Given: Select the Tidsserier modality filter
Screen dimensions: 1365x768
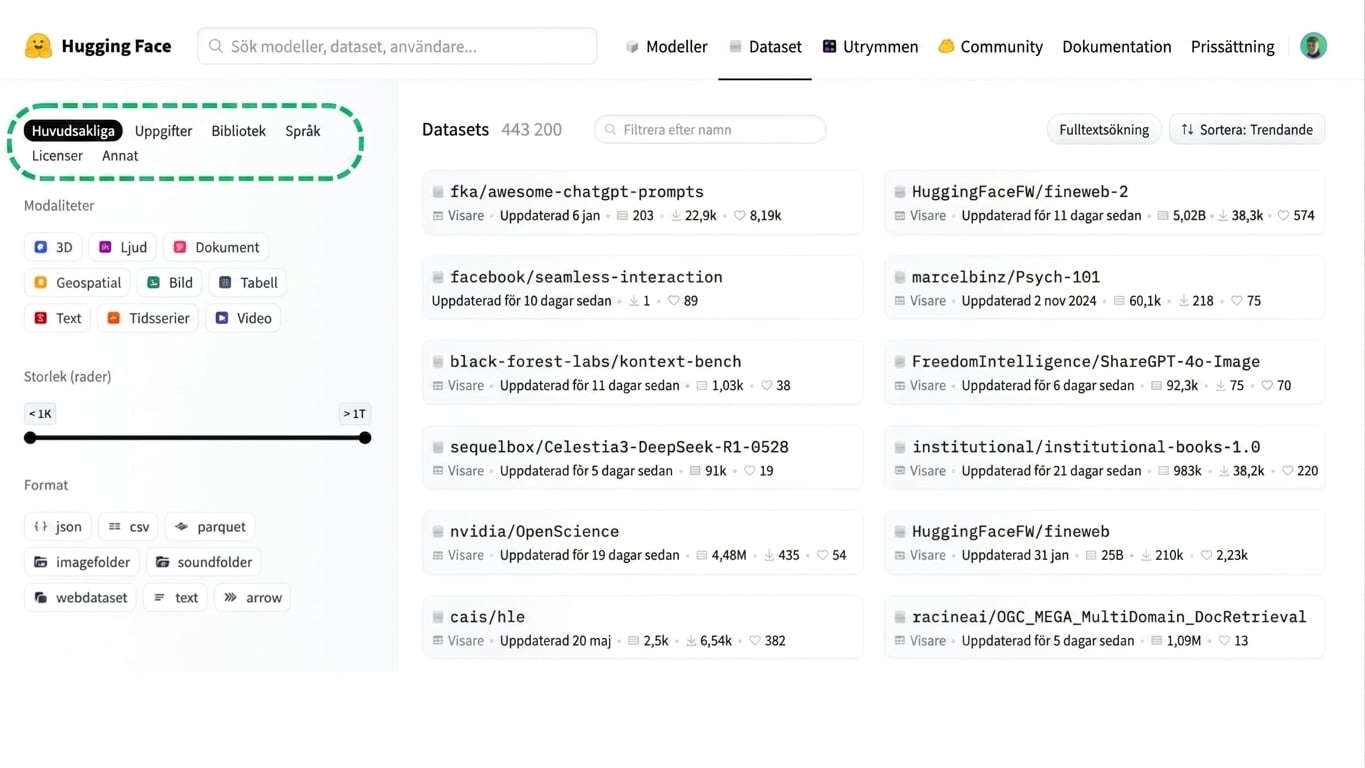Looking at the screenshot, I should point(148,318).
